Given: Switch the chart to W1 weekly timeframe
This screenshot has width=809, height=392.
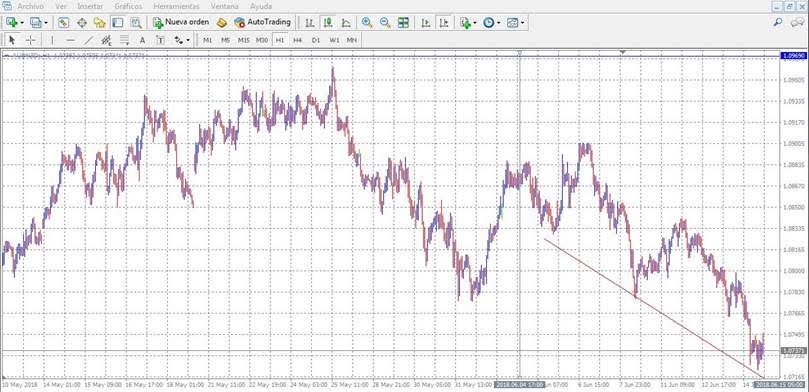Looking at the screenshot, I should (x=334, y=40).
